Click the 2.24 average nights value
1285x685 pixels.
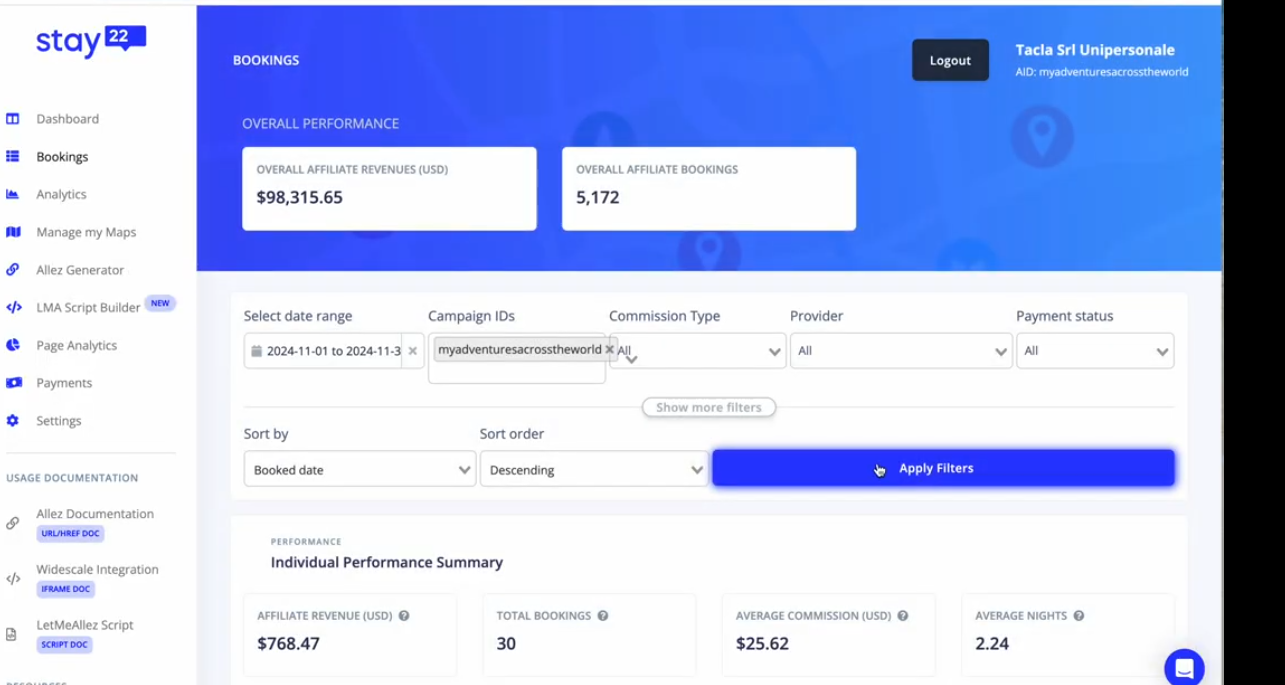pyautogui.click(x=992, y=643)
